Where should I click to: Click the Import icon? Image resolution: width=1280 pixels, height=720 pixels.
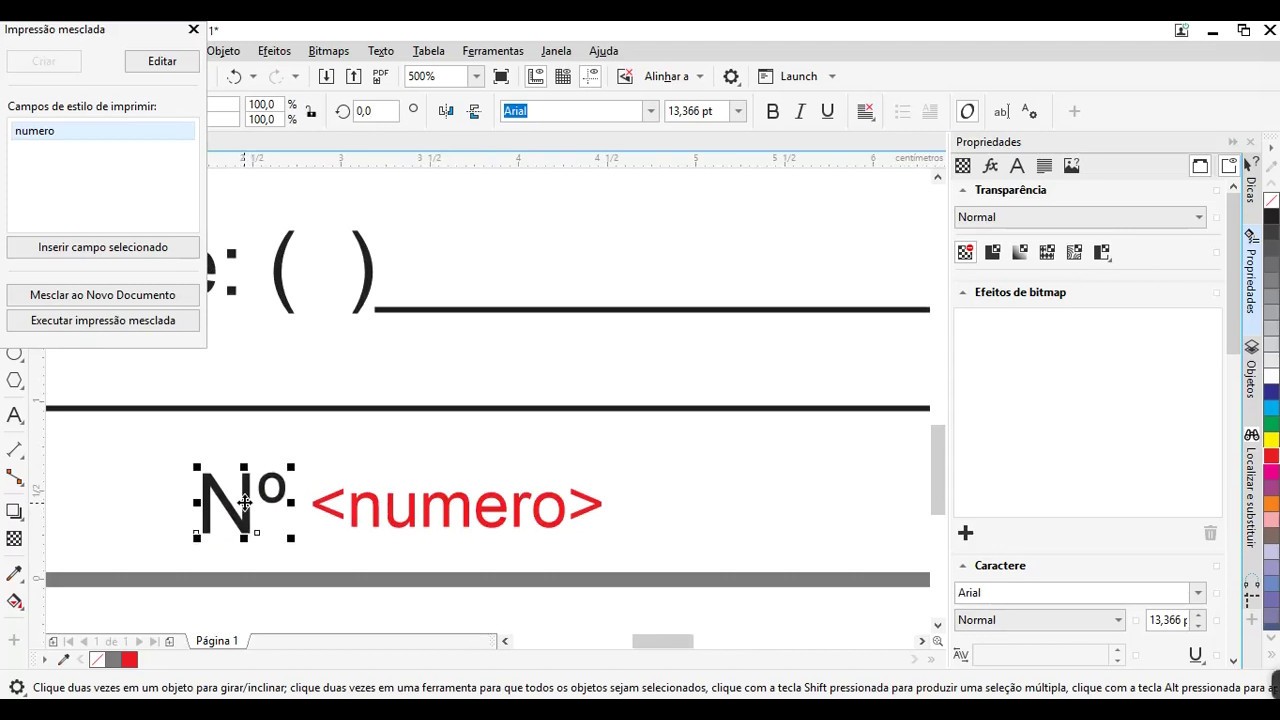tap(326, 76)
